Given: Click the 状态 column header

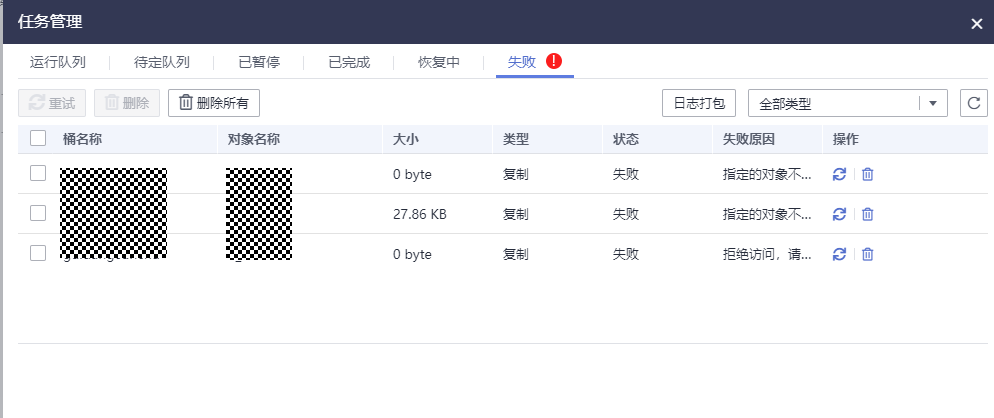Looking at the screenshot, I should point(626,140).
